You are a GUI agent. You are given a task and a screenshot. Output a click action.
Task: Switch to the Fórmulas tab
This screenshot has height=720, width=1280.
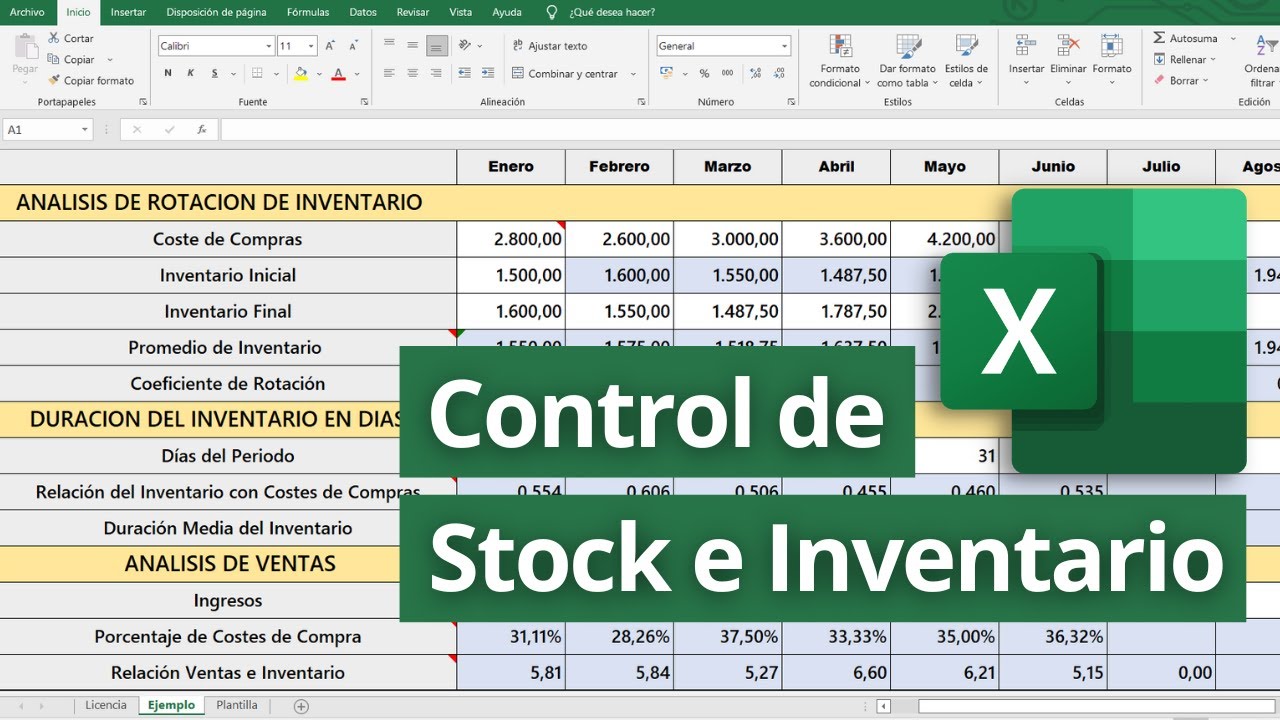click(x=307, y=12)
